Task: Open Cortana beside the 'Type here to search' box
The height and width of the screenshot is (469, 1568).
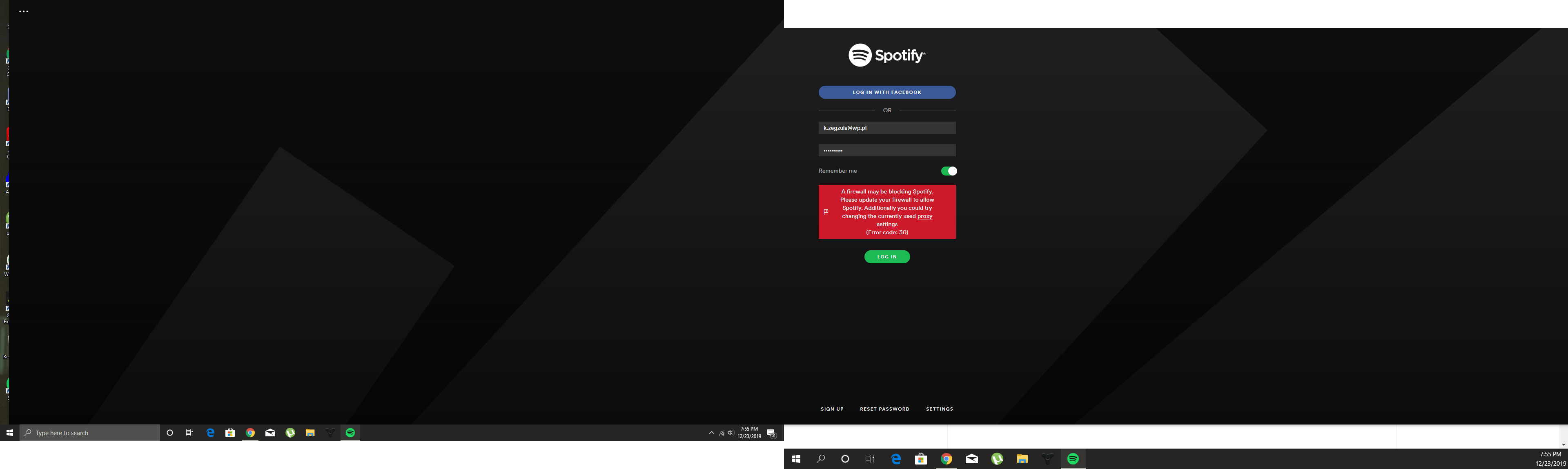Action: coord(170,433)
